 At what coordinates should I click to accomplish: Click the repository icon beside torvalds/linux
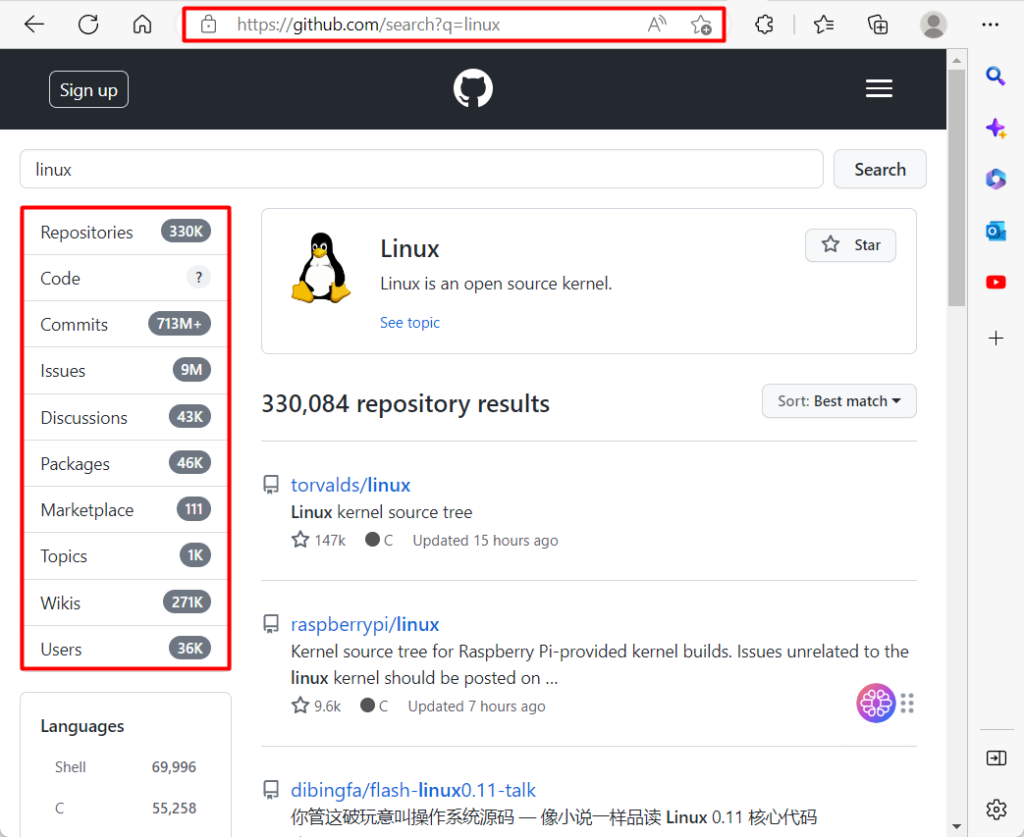click(271, 484)
